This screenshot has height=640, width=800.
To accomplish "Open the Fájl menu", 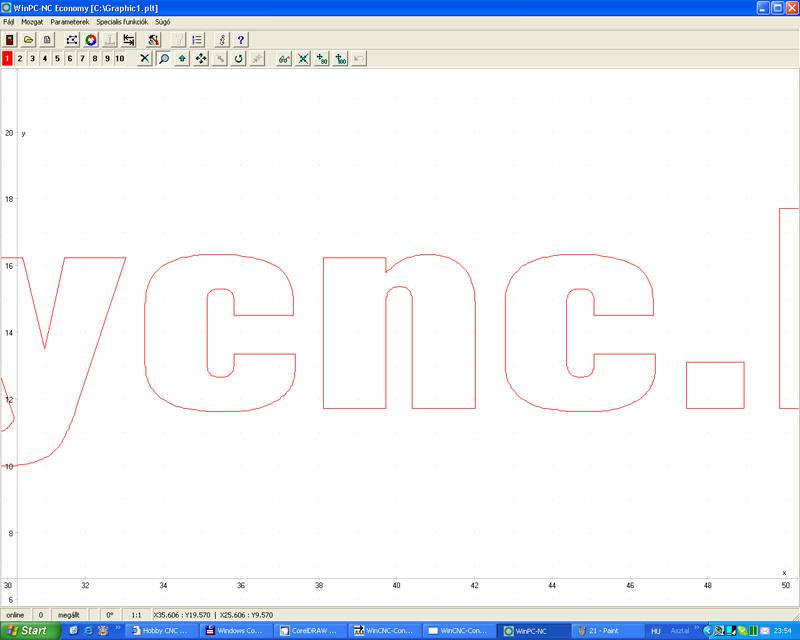I will (9, 22).
